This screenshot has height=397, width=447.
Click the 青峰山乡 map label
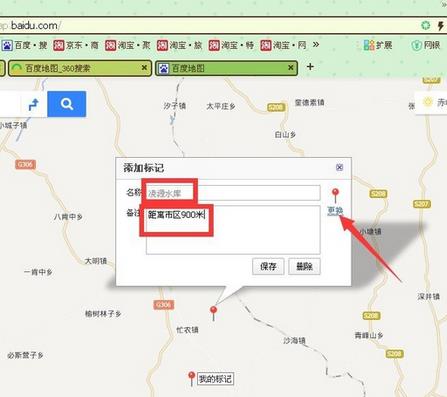click(369, 335)
